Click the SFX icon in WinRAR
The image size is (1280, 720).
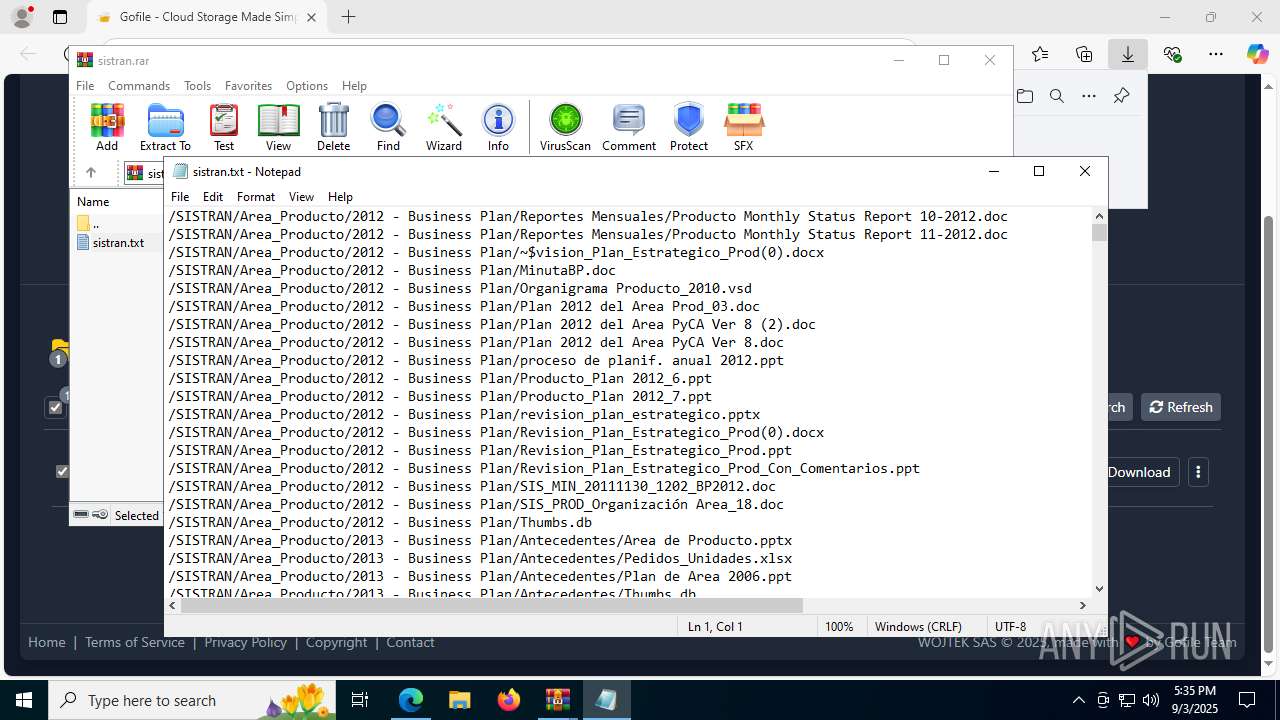pyautogui.click(x=743, y=127)
